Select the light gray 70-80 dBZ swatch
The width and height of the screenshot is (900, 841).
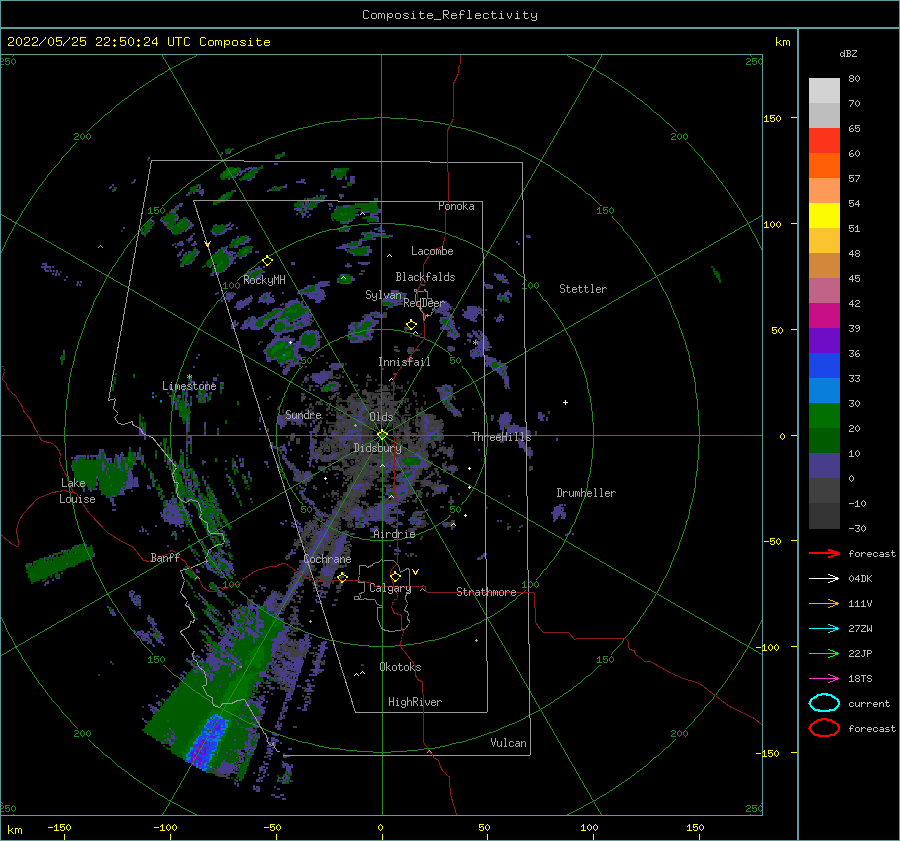point(824,91)
